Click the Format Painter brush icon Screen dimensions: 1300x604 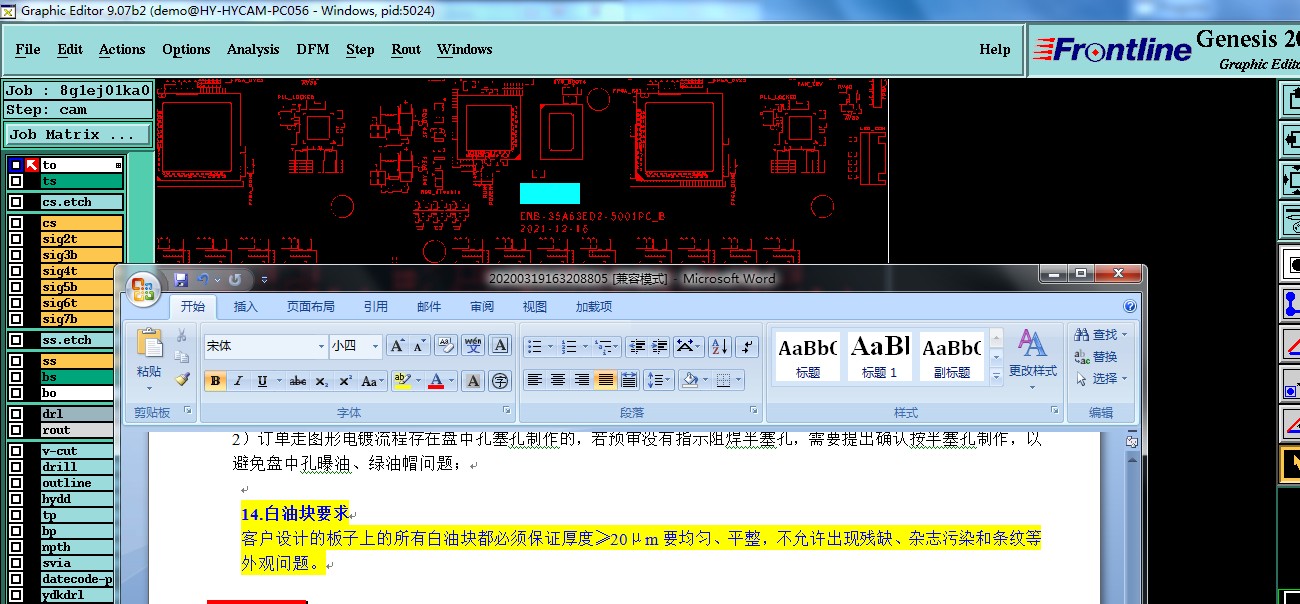pos(182,379)
